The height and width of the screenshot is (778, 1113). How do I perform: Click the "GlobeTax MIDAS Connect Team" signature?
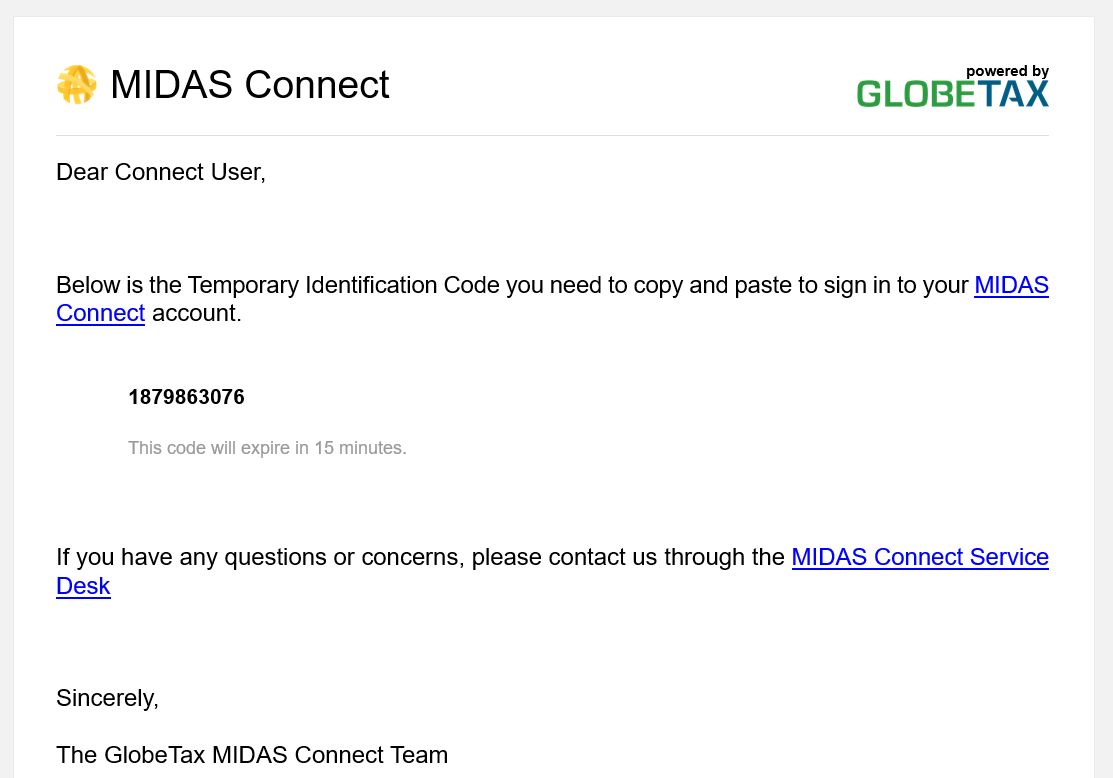click(x=275, y=755)
